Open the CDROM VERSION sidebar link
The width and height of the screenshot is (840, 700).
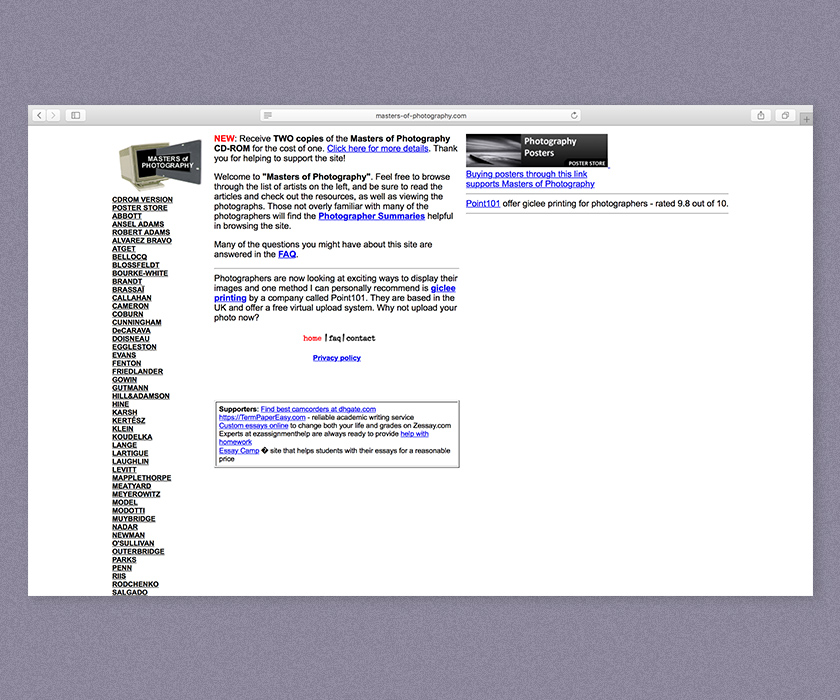click(x=142, y=200)
